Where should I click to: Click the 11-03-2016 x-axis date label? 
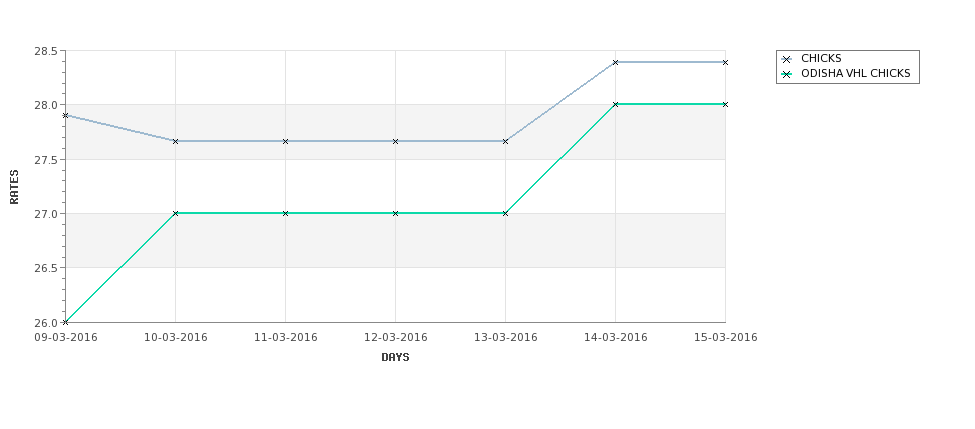click(x=285, y=338)
